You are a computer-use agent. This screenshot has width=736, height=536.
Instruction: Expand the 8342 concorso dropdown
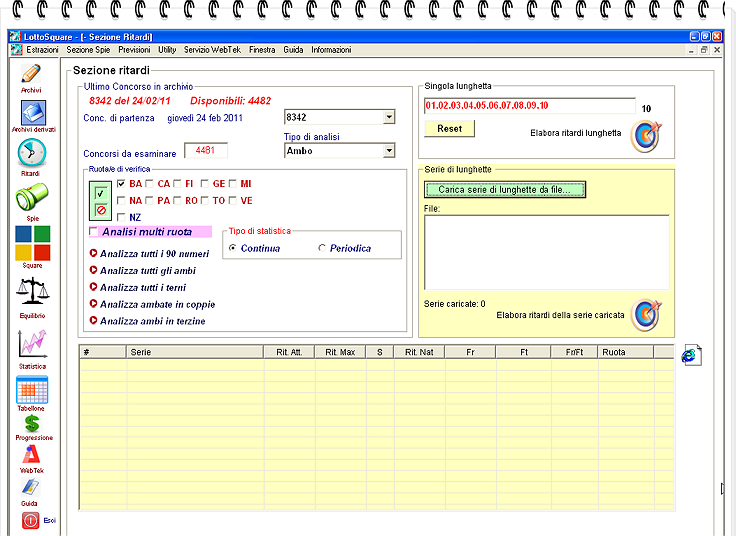click(x=389, y=117)
